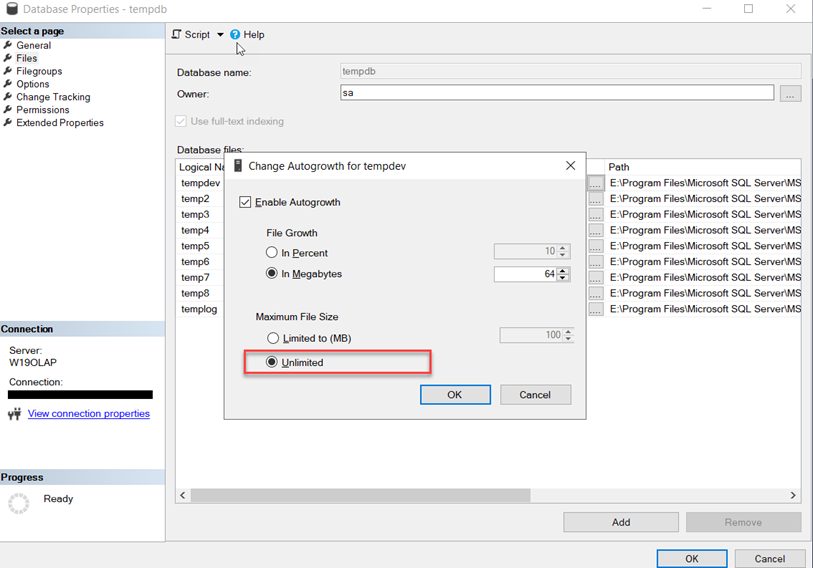Open the Script dropdown arrow
This screenshot has width=813, height=568.
220,35
